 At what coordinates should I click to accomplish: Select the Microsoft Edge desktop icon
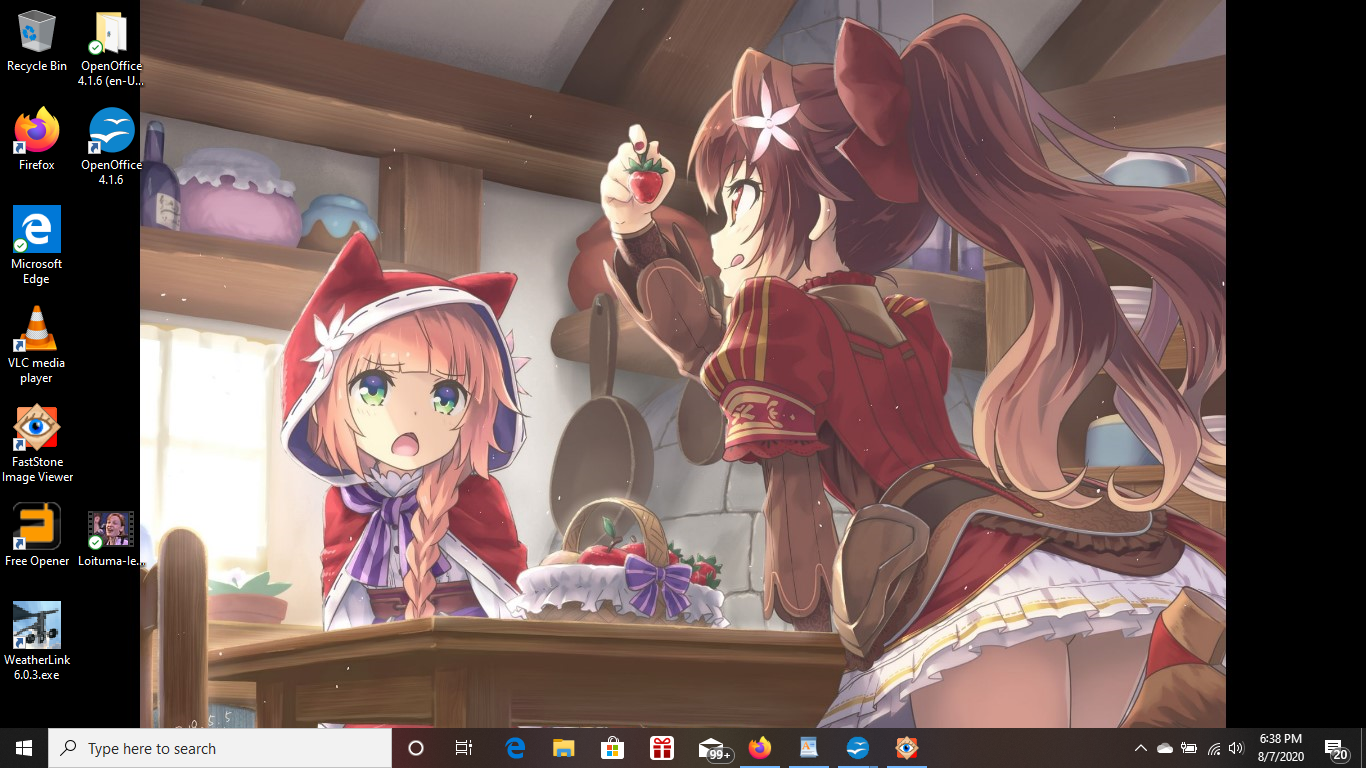pyautogui.click(x=37, y=246)
